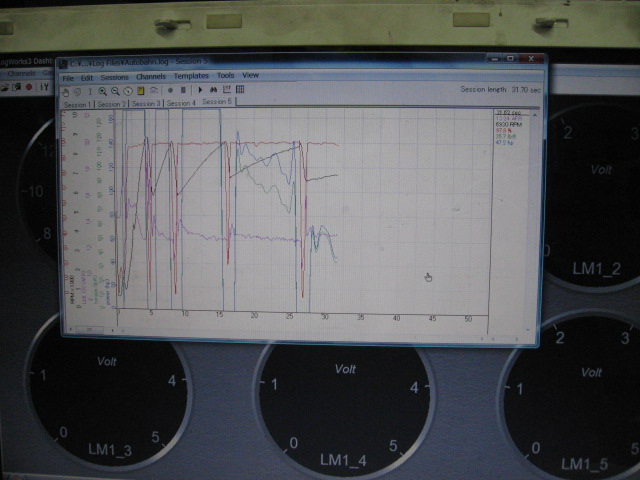The image size is (640, 480).
Task: Click horizontal scrollbar thumb at bottom left
Action: [x=90, y=329]
